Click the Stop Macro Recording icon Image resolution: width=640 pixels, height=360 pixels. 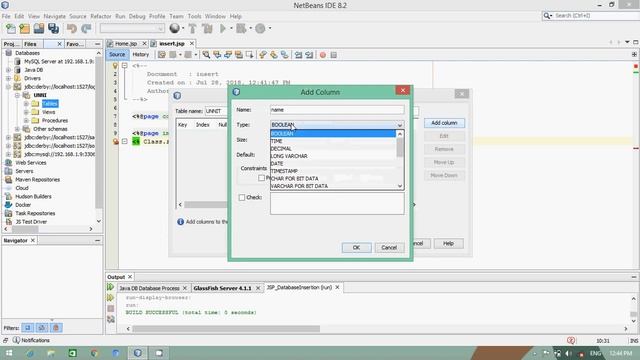click(x=333, y=55)
